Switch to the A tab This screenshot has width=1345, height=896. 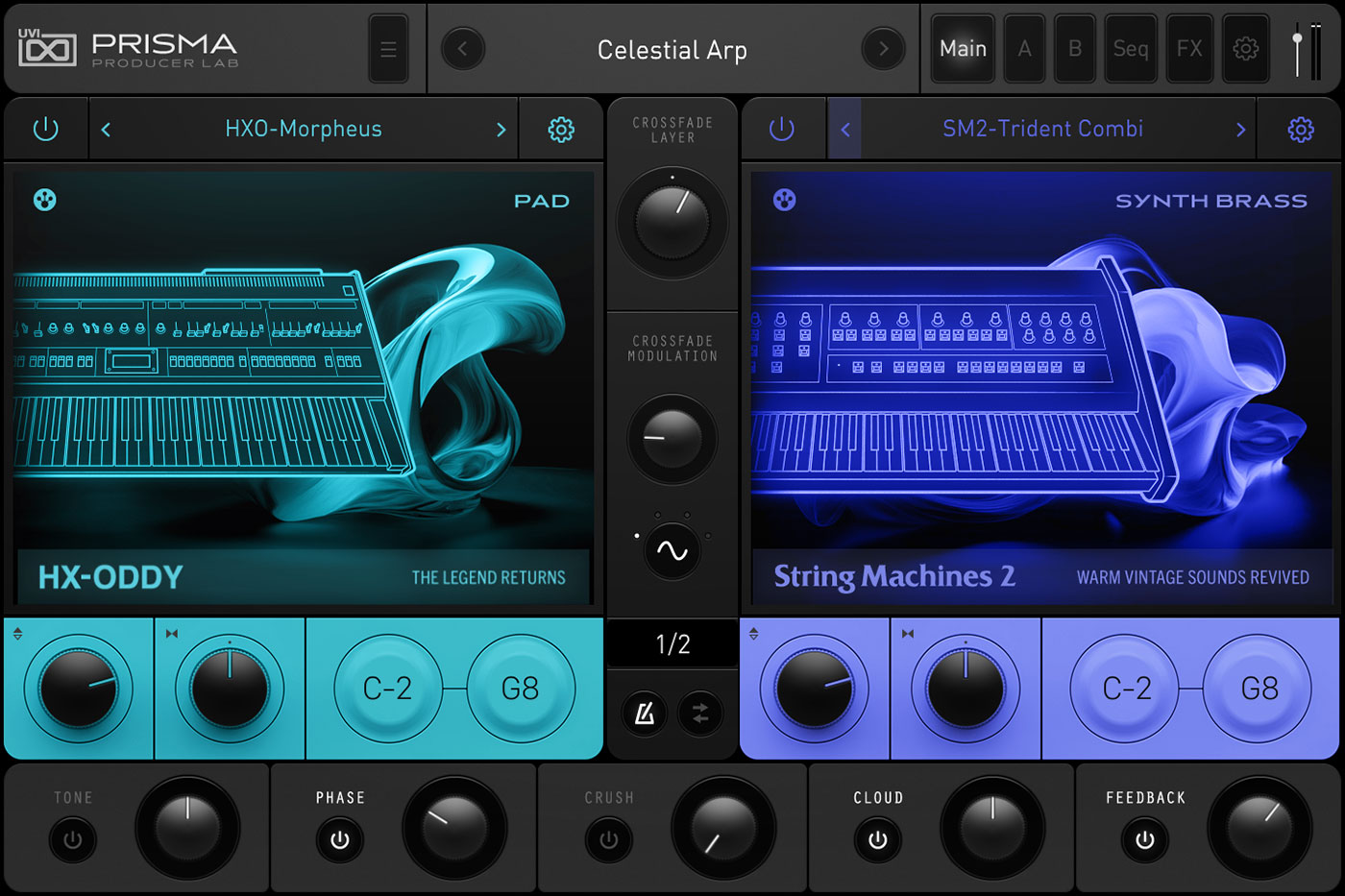(1025, 49)
